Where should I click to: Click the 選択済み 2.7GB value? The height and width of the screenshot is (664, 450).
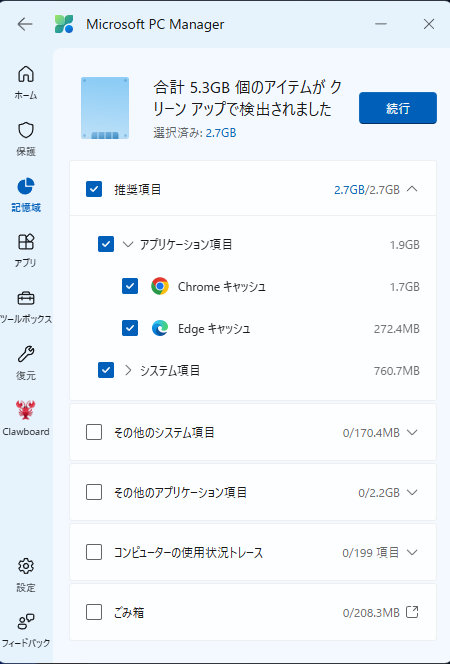pyautogui.click(x=221, y=133)
